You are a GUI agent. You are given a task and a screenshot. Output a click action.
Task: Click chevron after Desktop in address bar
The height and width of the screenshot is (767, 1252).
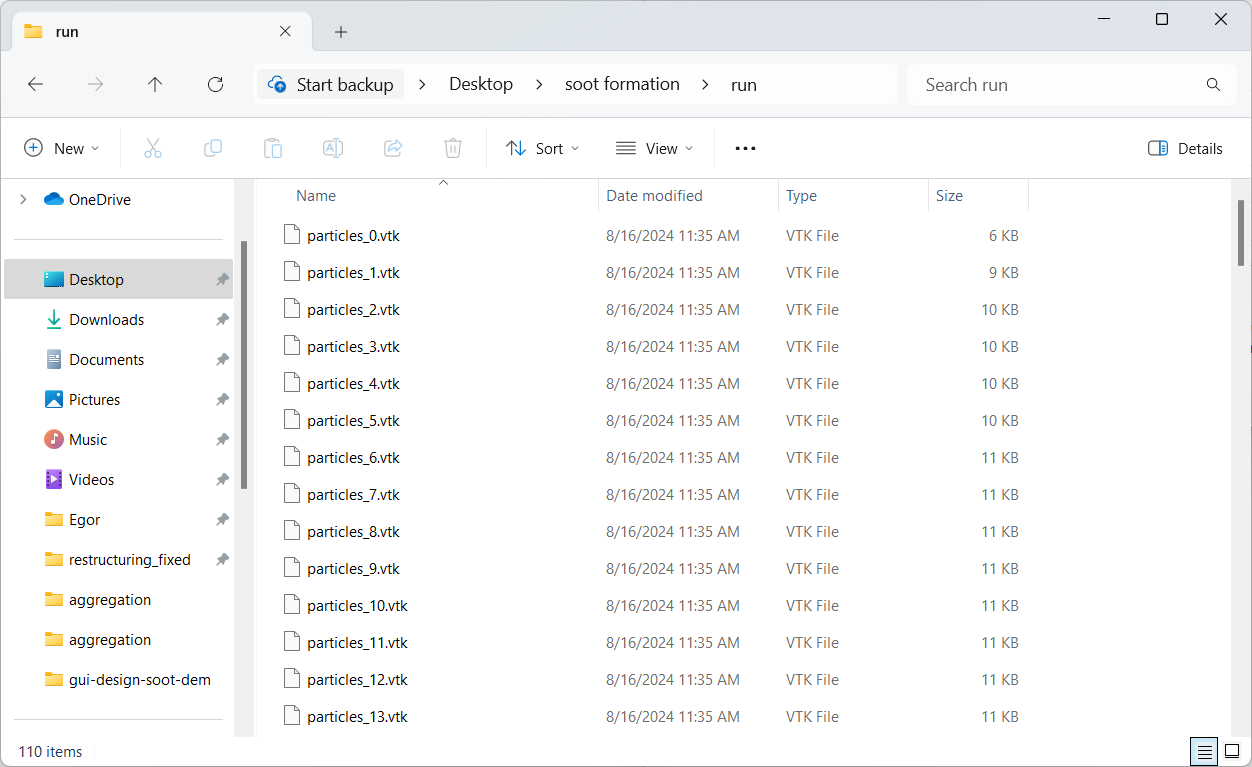pyautogui.click(x=540, y=85)
